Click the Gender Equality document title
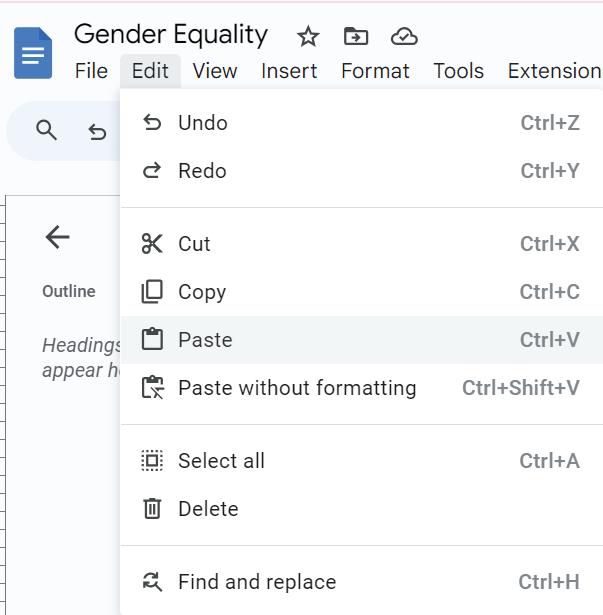Viewport: 603px width, 615px height. [170, 35]
